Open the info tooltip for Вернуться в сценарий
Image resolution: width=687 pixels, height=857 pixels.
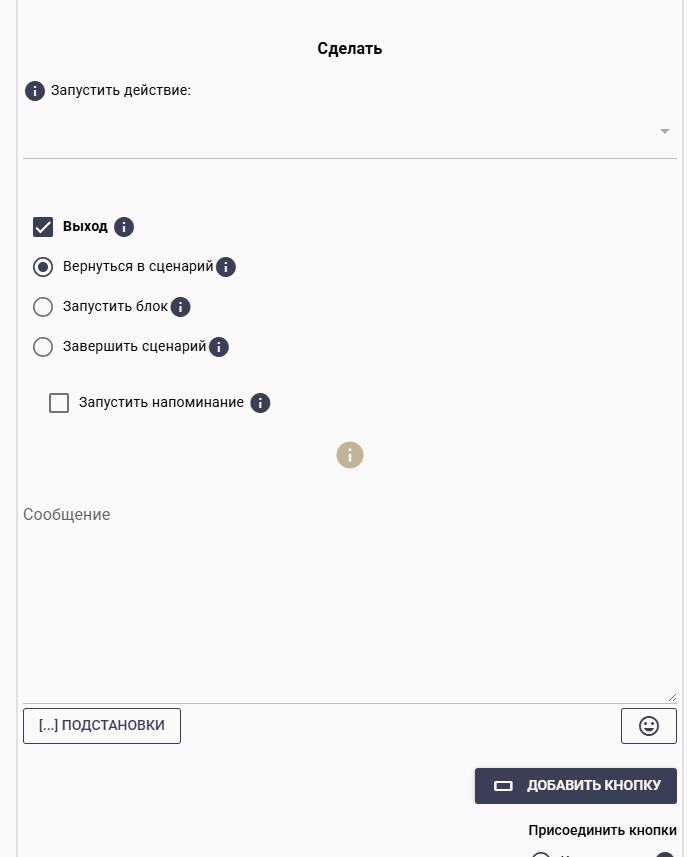[226, 266]
